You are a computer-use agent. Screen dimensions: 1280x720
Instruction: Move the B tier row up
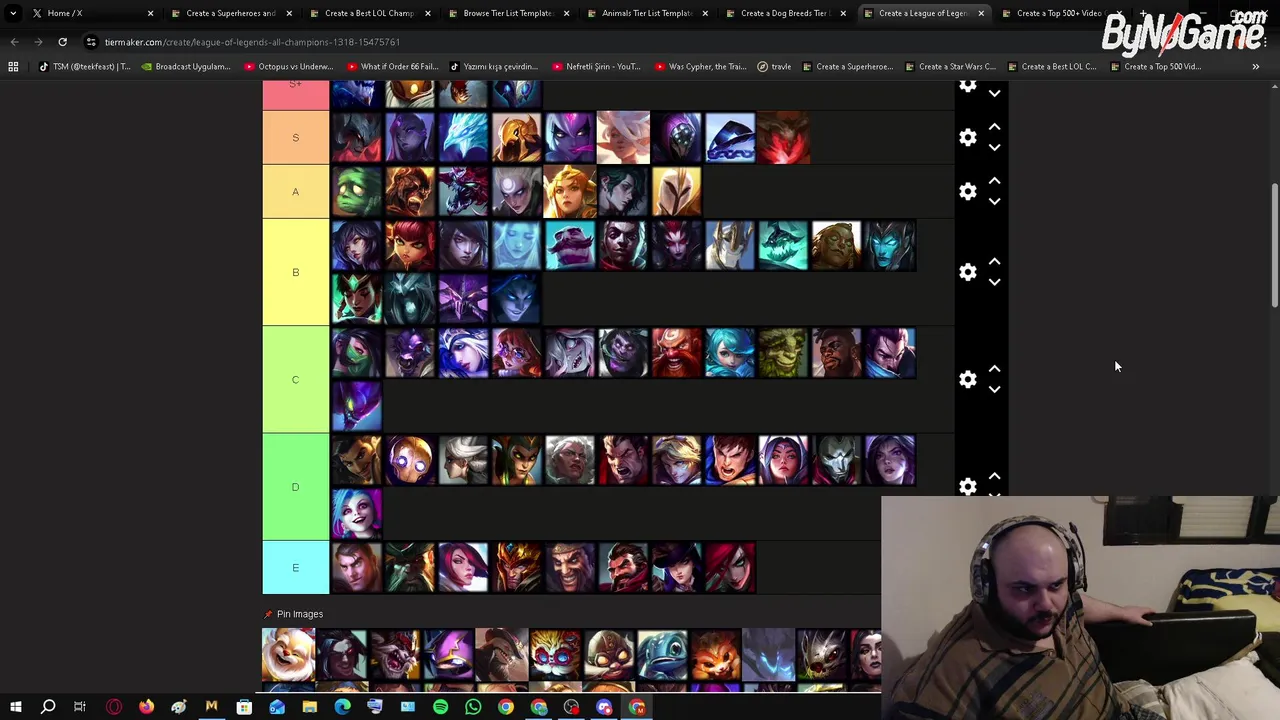(x=994, y=262)
